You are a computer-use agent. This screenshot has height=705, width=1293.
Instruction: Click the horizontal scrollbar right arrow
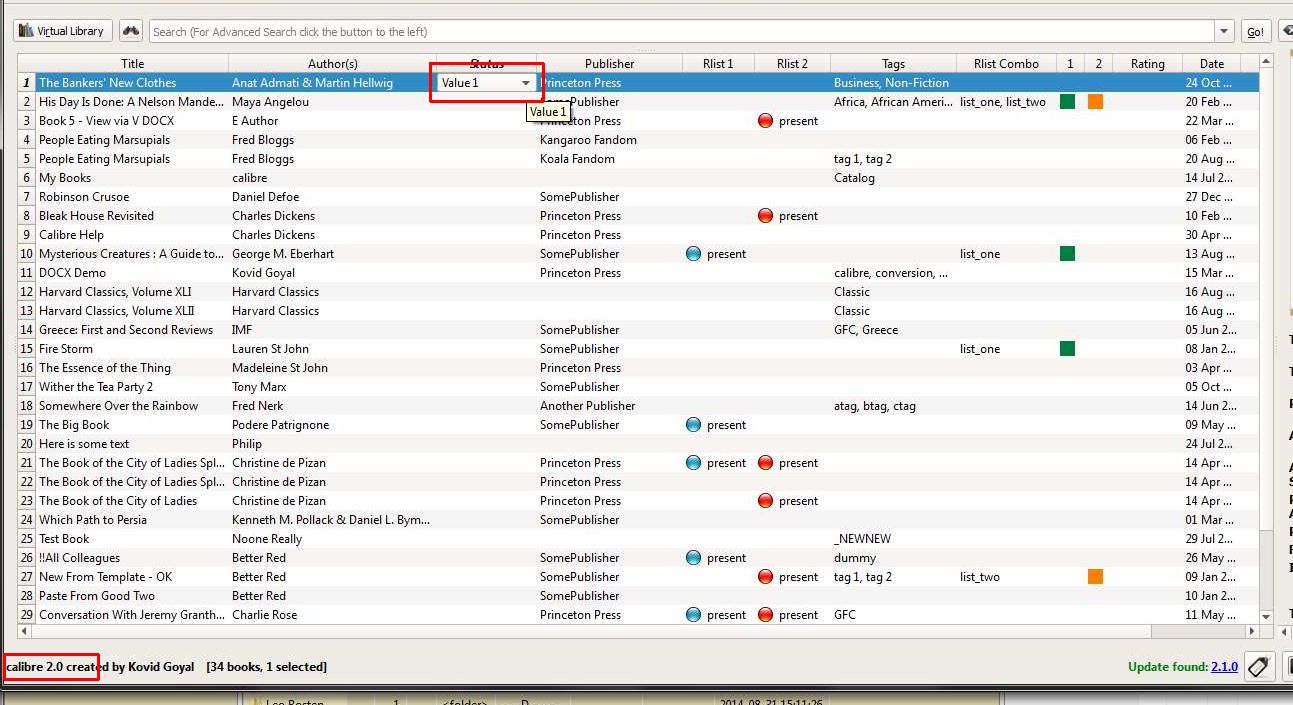(1252, 632)
